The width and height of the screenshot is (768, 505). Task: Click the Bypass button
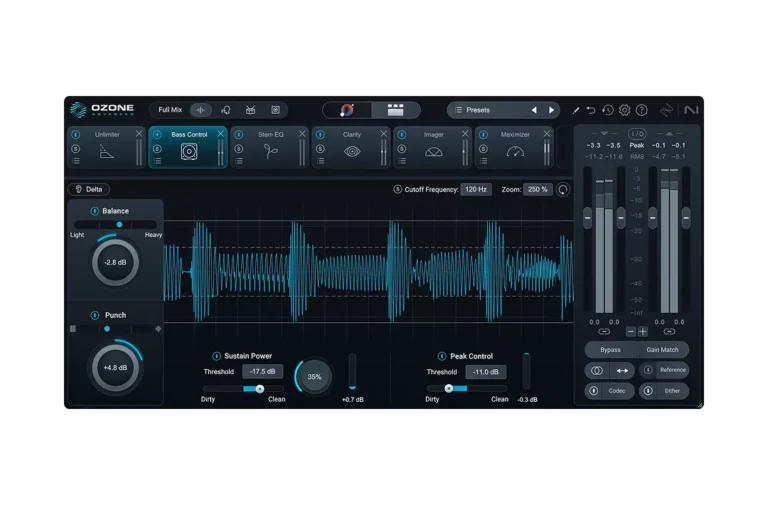pos(610,350)
